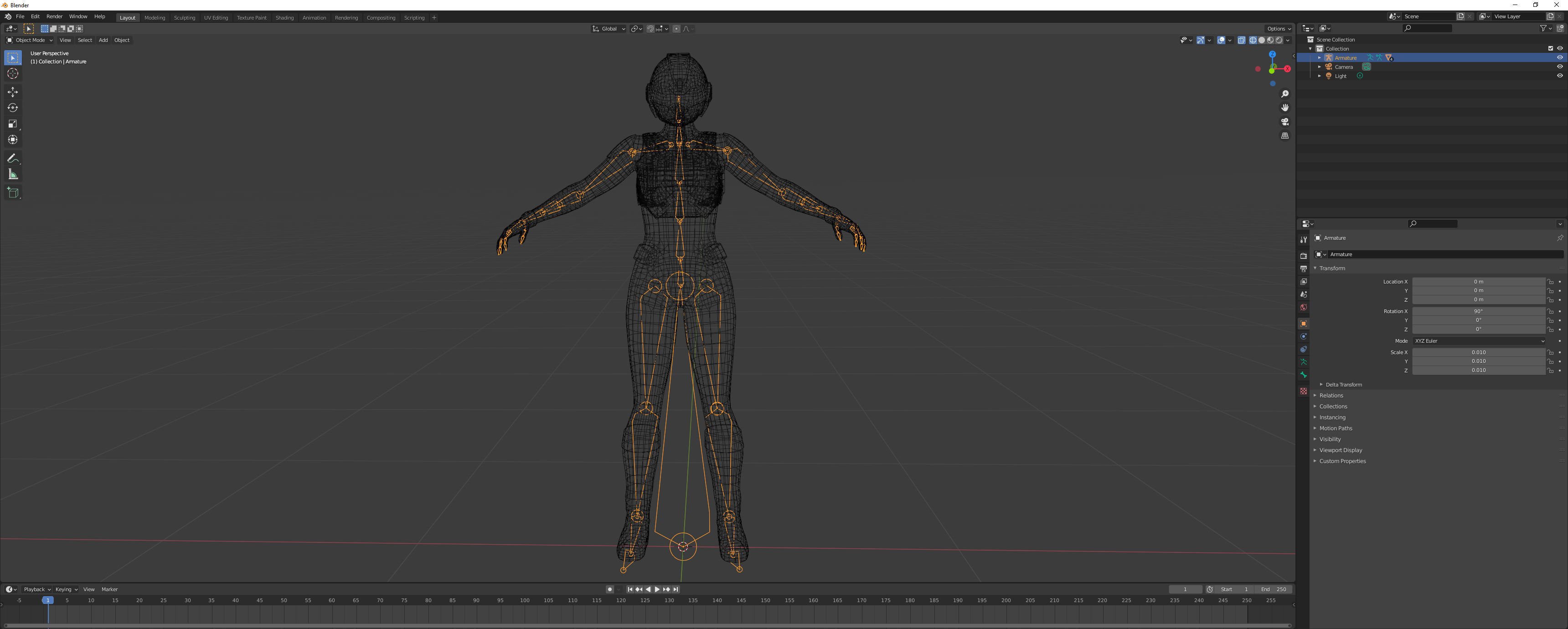This screenshot has height=629, width=1568.
Task: Switch to orthographic view grid icon
Action: tap(1285, 136)
